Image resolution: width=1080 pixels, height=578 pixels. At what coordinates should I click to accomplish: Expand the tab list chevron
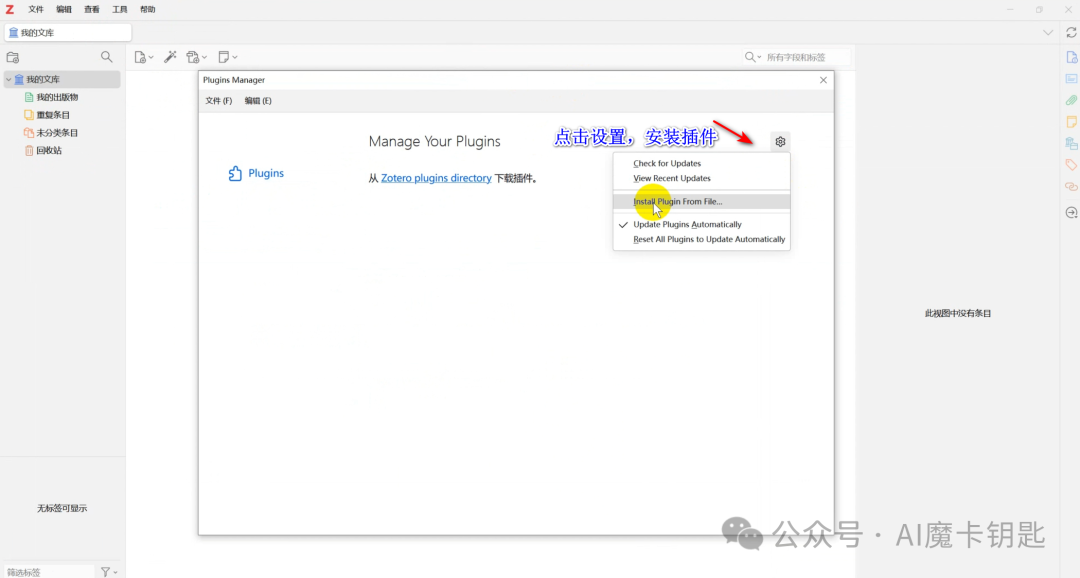(1048, 32)
